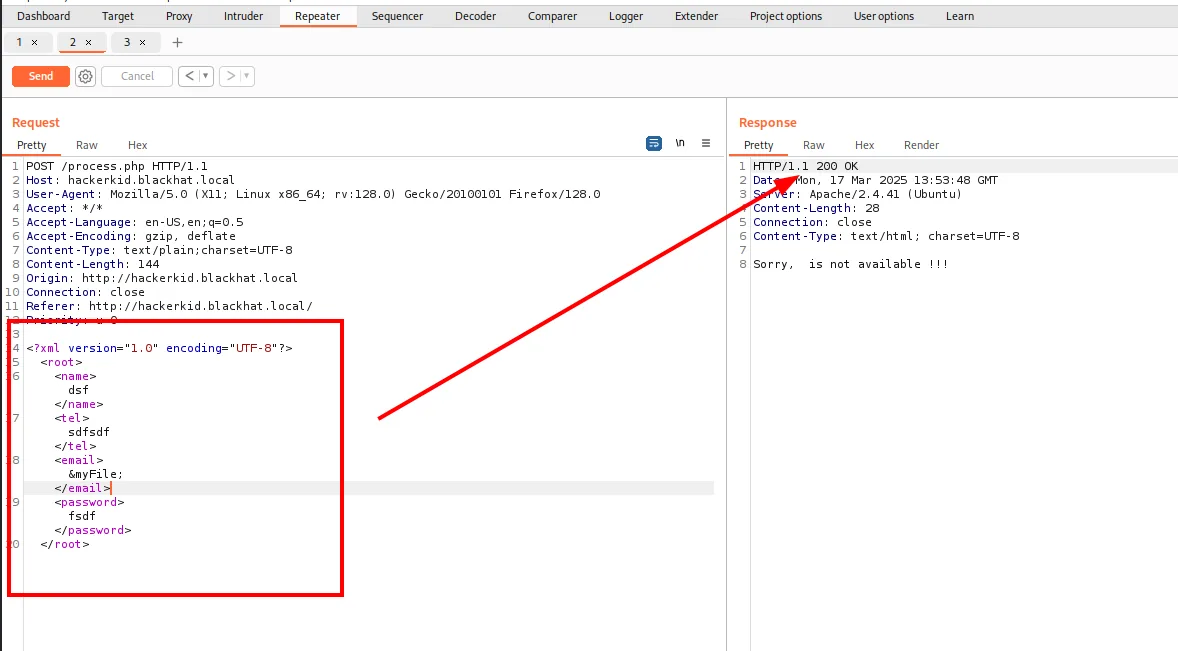Switch to the Proxy tab
This screenshot has height=651, width=1178.
pyautogui.click(x=179, y=16)
